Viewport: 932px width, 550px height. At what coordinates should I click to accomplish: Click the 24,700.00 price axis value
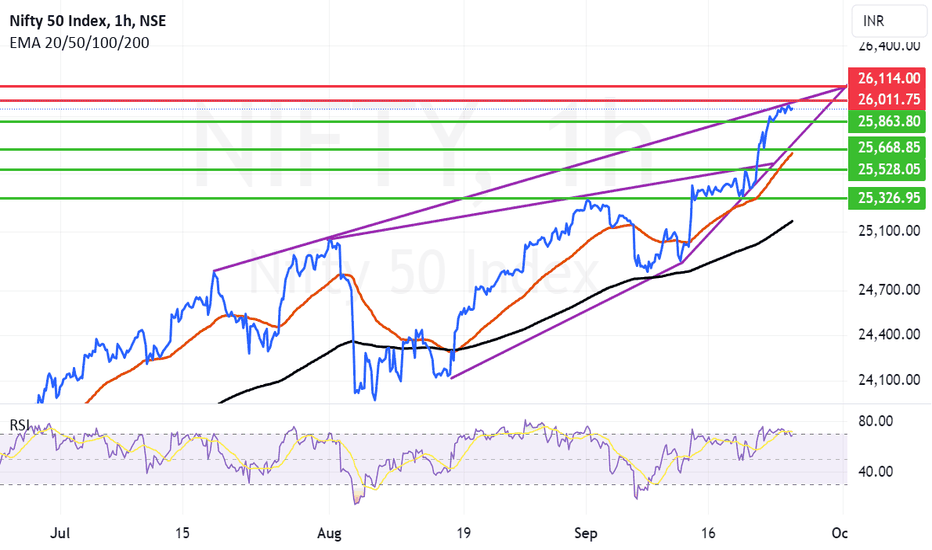[x=889, y=290]
